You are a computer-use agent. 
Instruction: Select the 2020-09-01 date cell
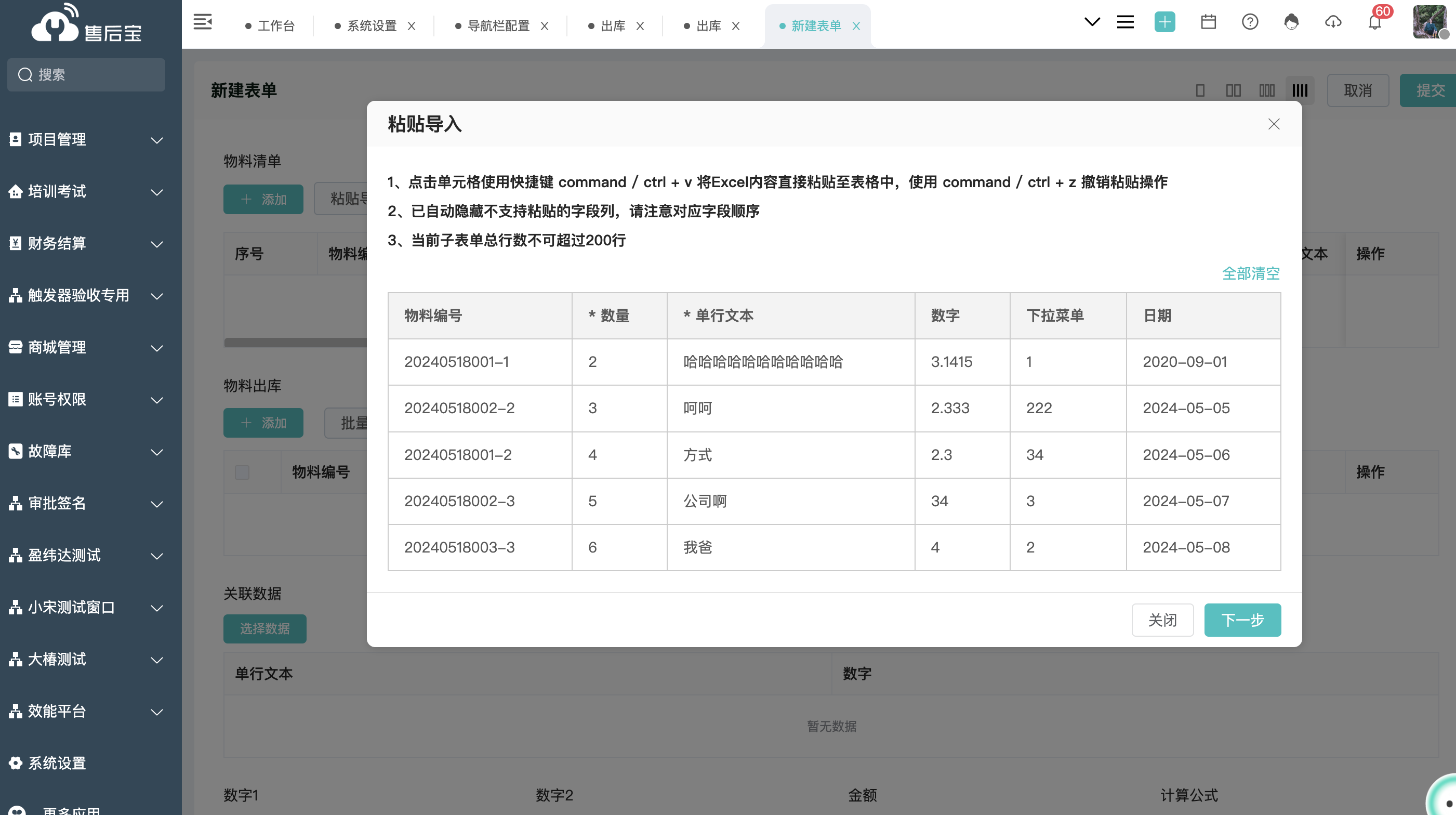[x=1203, y=362]
